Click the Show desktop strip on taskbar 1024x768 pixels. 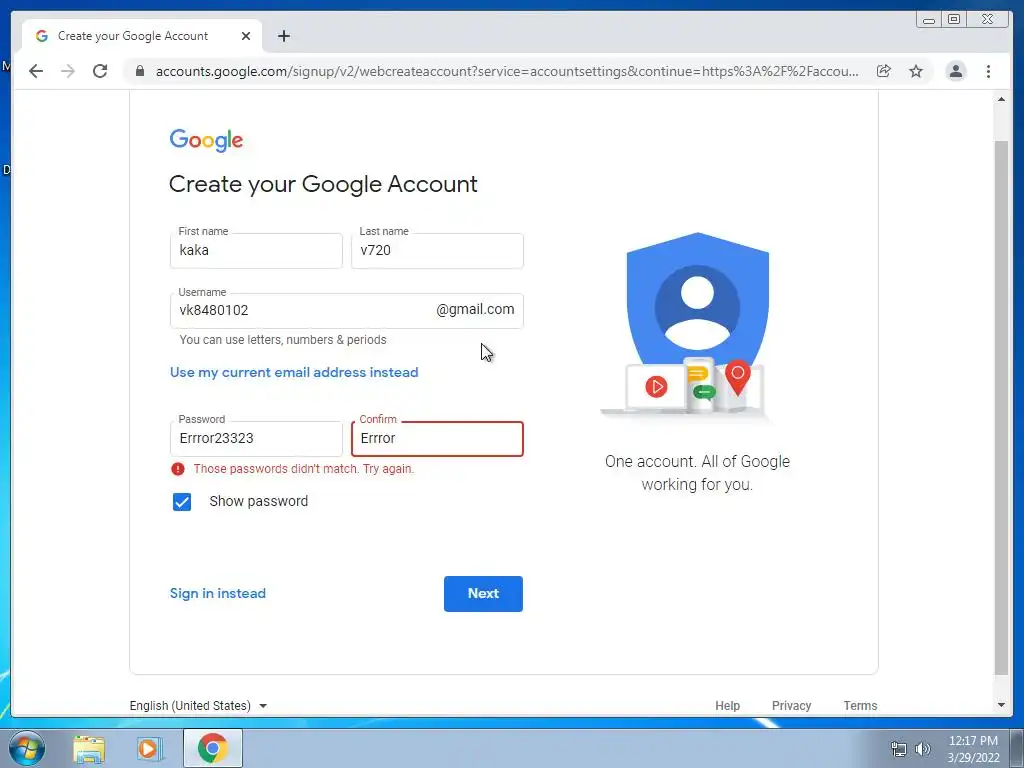(1017, 749)
